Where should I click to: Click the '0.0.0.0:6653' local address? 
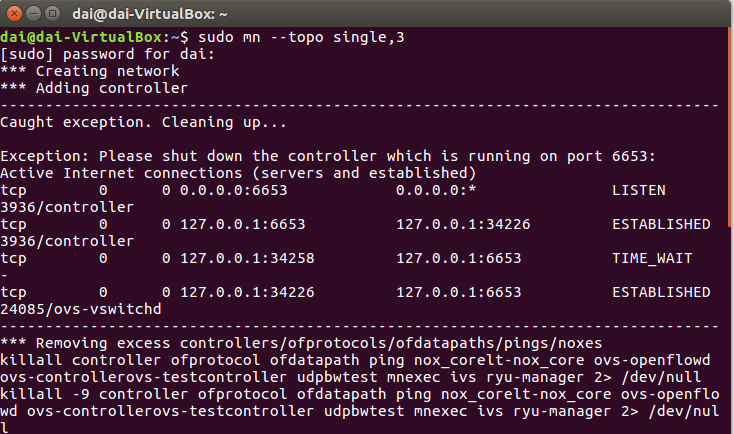coord(234,190)
